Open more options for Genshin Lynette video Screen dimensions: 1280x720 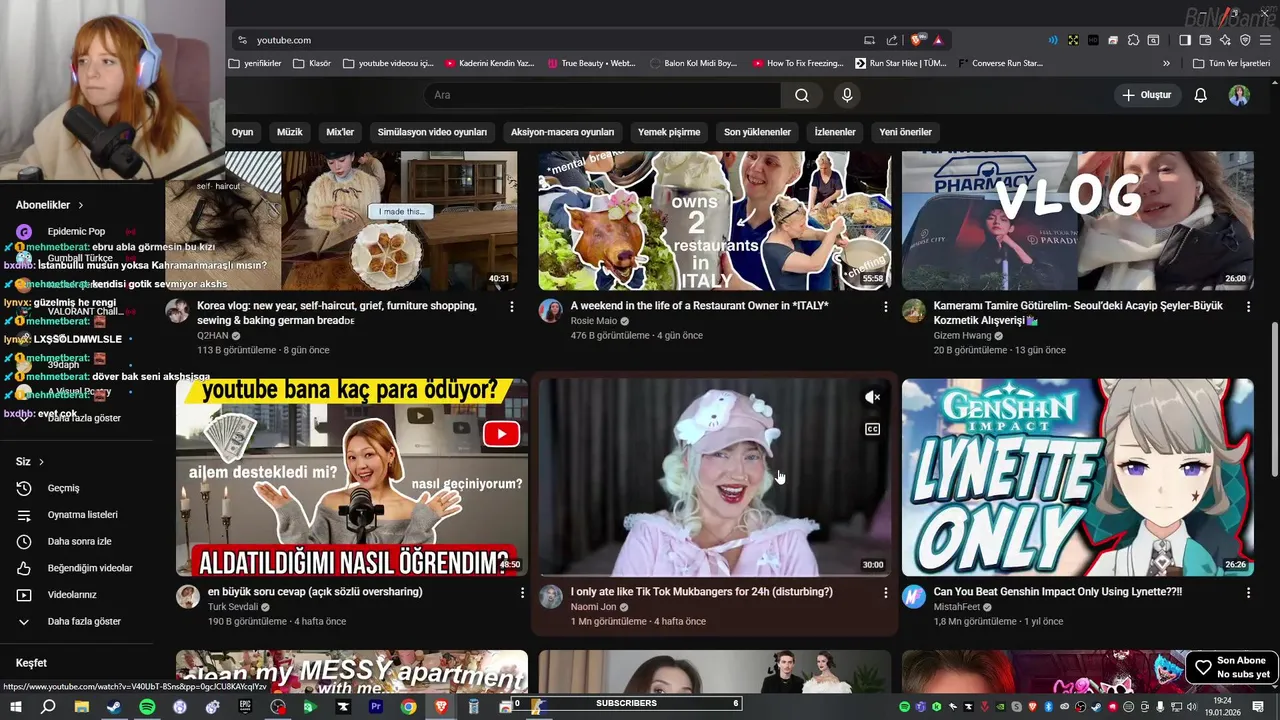[x=1248, y=593]
